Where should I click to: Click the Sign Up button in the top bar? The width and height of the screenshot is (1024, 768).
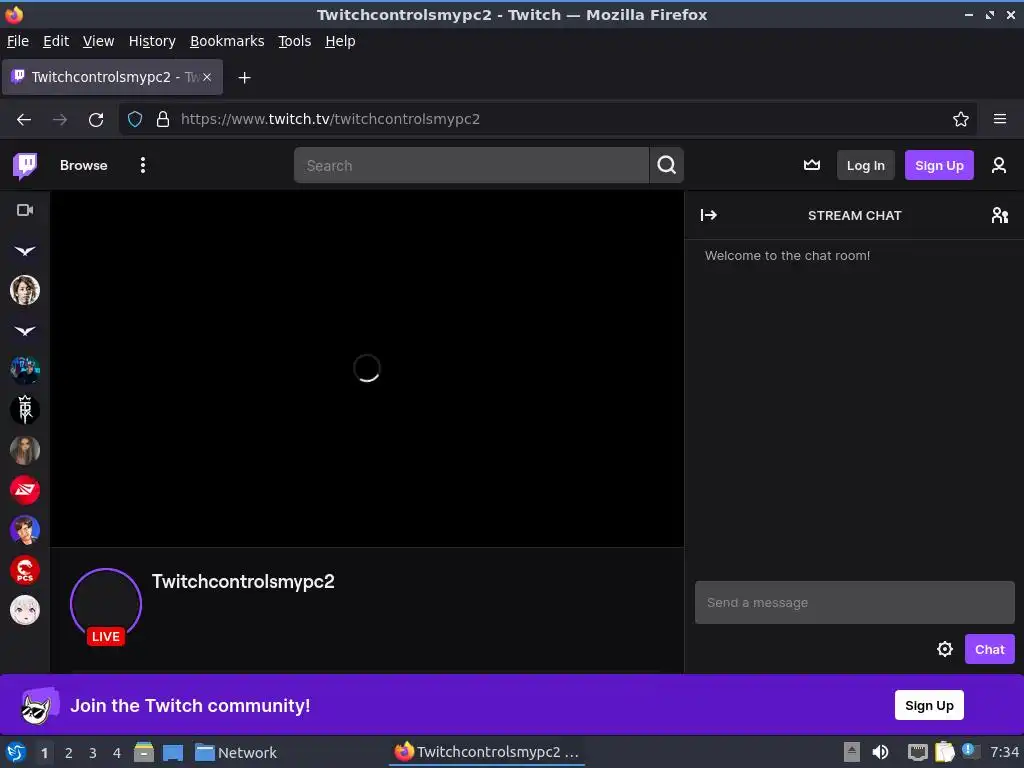[939, 165]
